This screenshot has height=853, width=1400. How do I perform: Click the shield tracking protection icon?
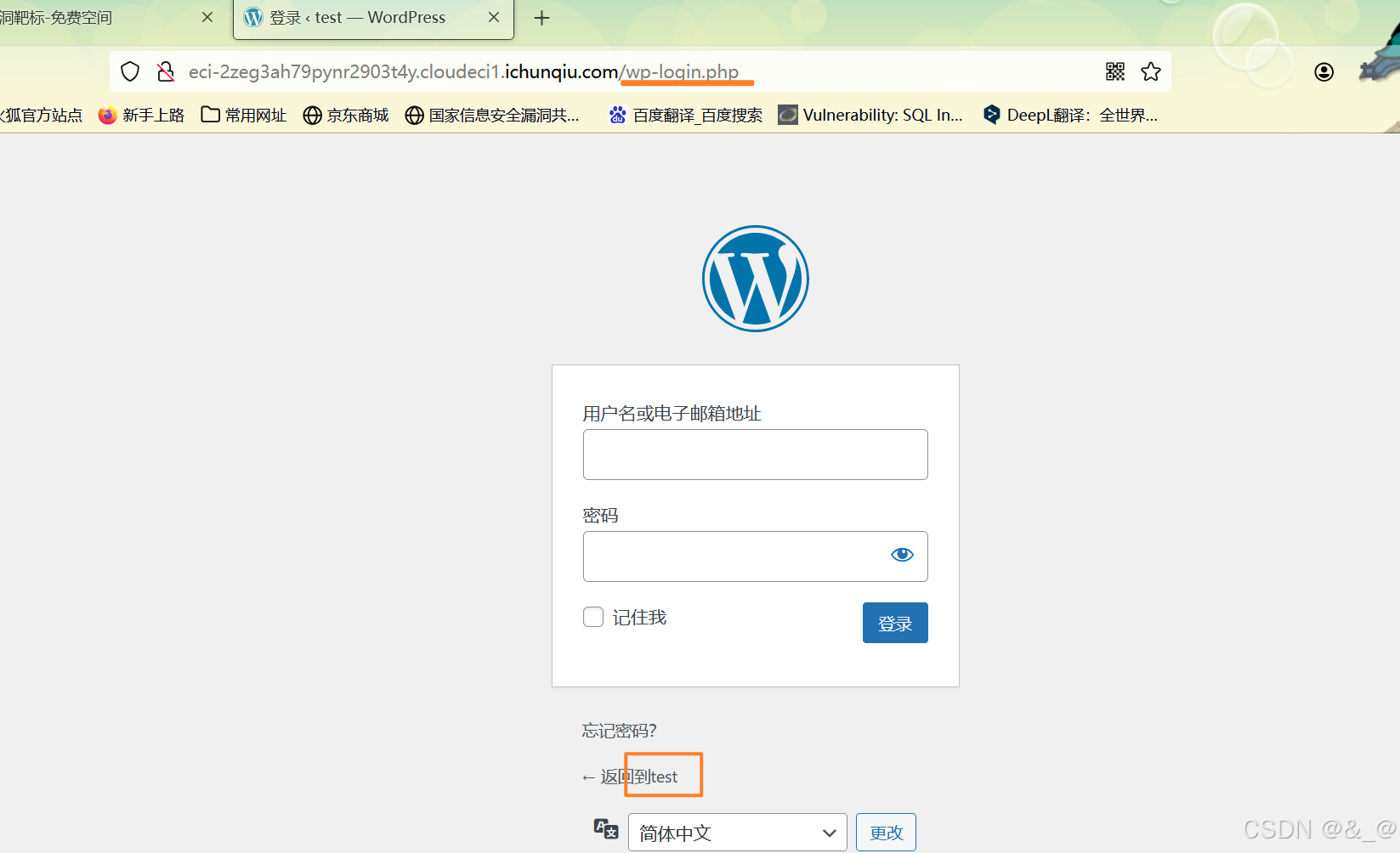130,71
